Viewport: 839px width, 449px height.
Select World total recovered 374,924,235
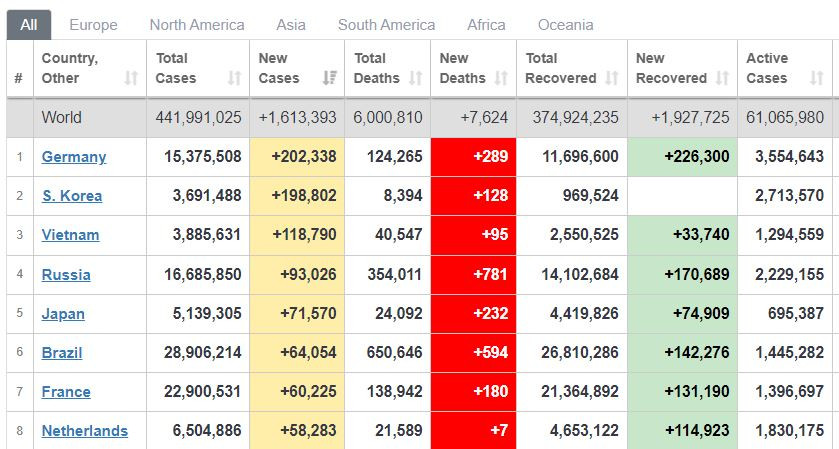(576, 118)
